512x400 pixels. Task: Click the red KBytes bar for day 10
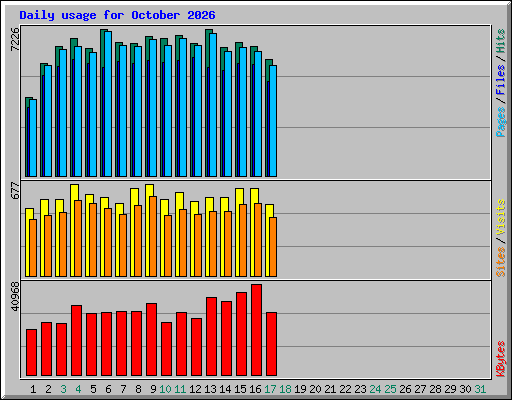click(166, 349)
